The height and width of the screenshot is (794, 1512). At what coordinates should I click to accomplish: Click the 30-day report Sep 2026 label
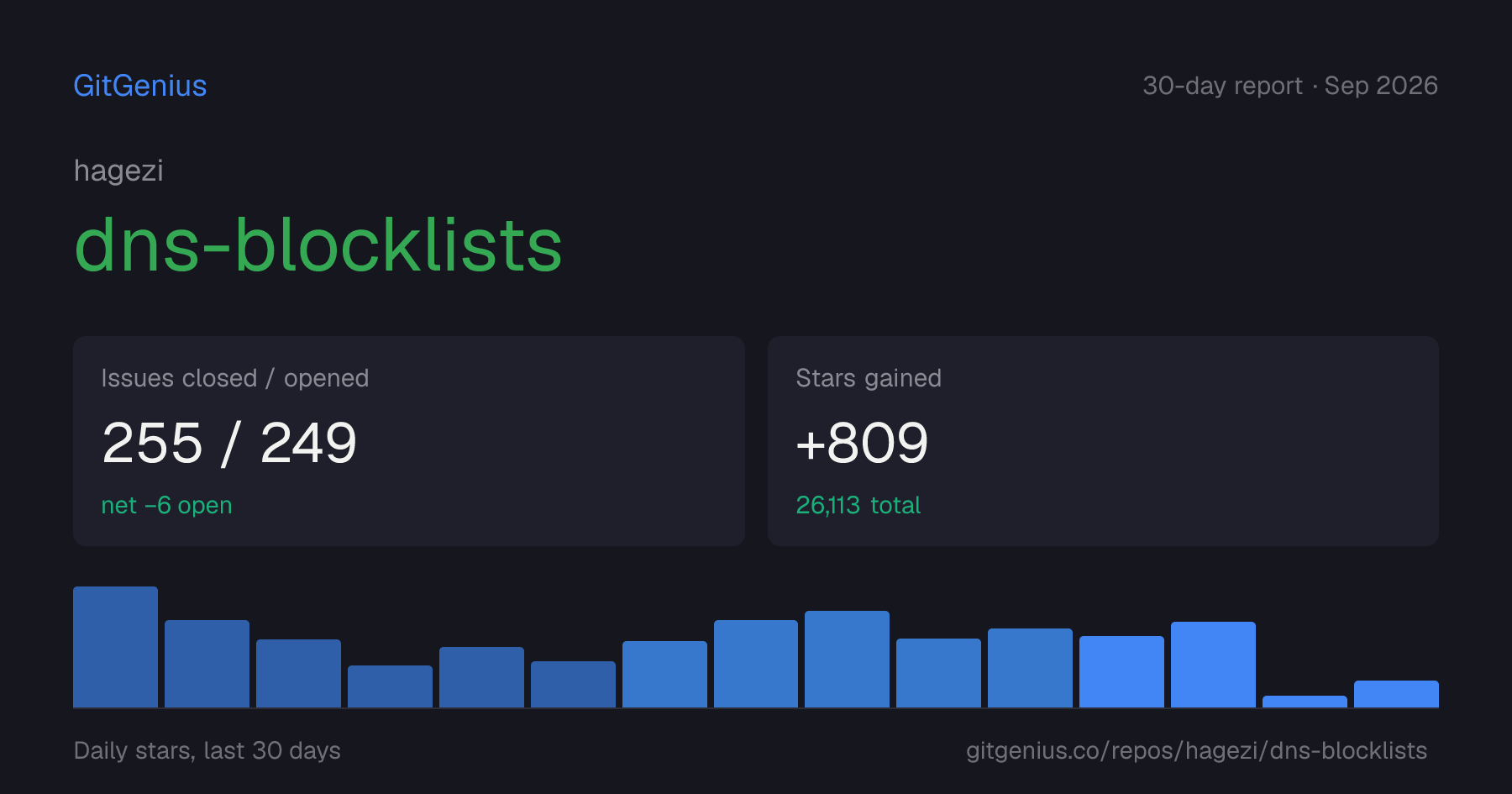(x=1290, y=86)
